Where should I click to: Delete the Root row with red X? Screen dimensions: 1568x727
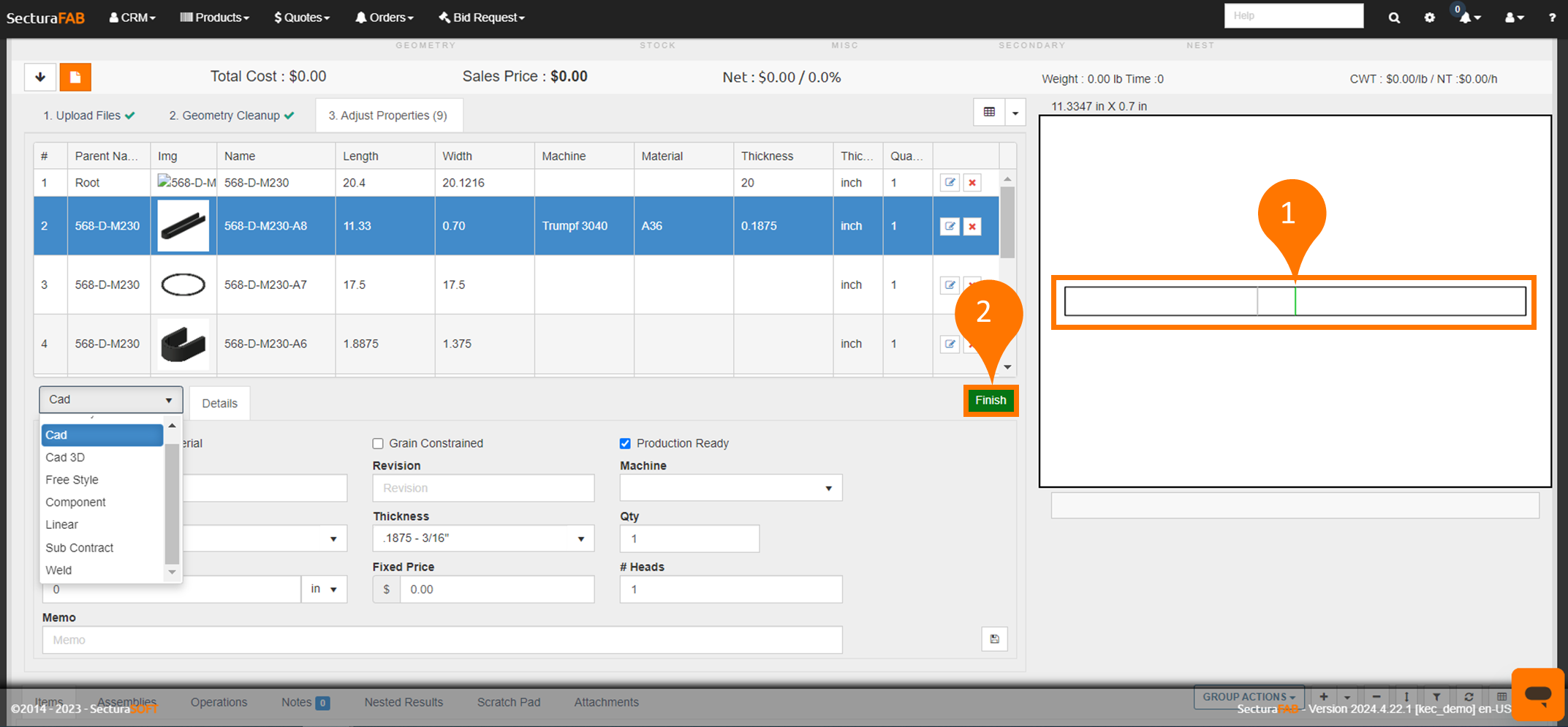(x=972, y=183)
